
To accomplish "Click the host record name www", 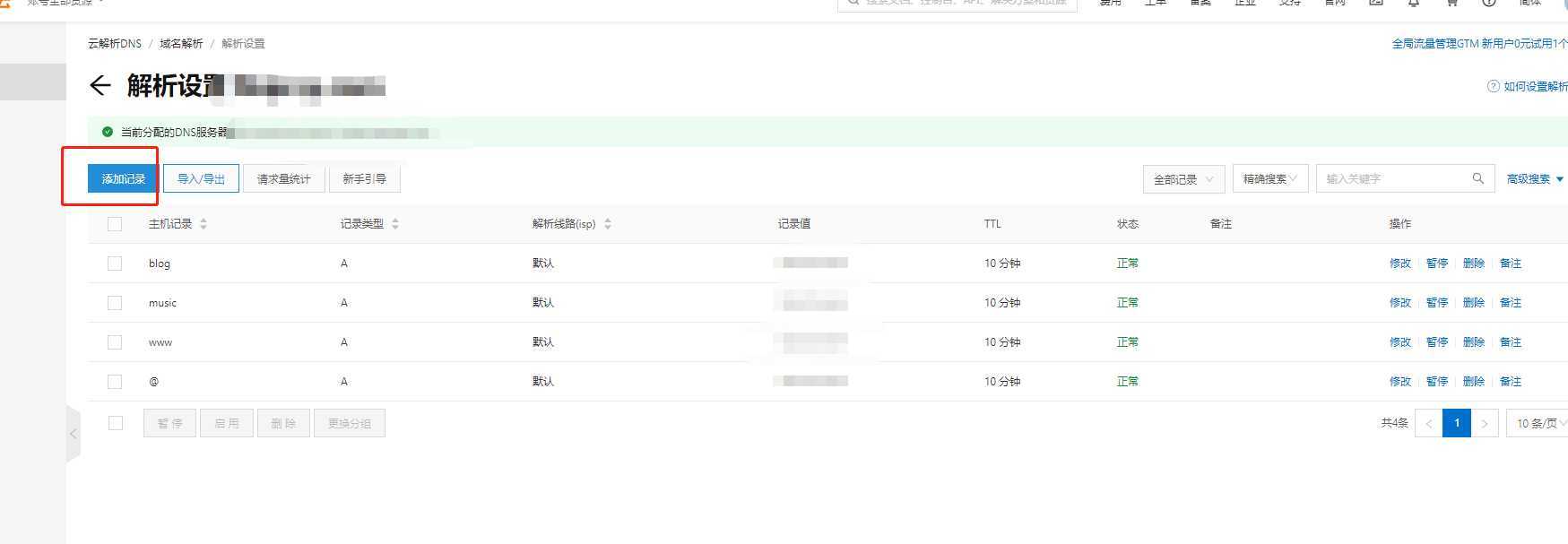I will click(160, 342).
